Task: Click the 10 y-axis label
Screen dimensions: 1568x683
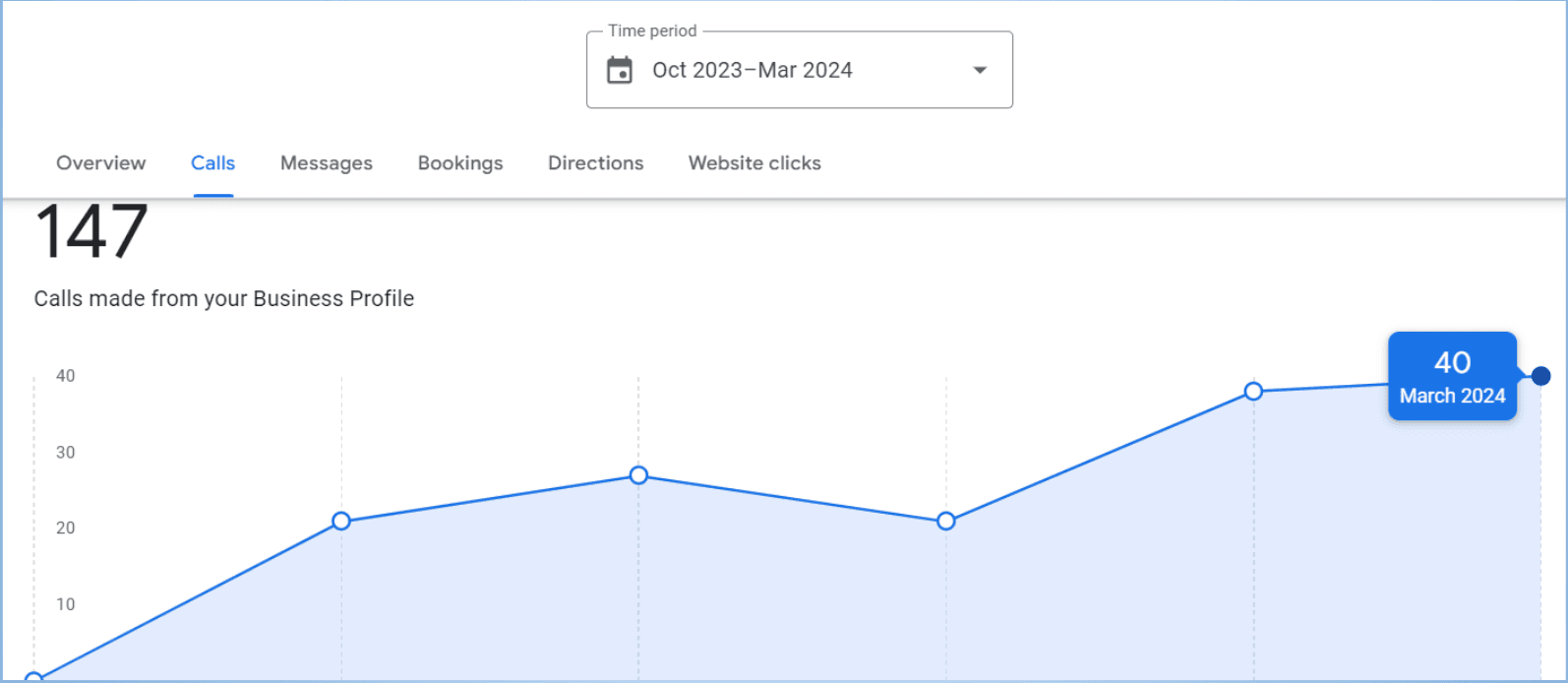Action: click(x=65, y=604)
